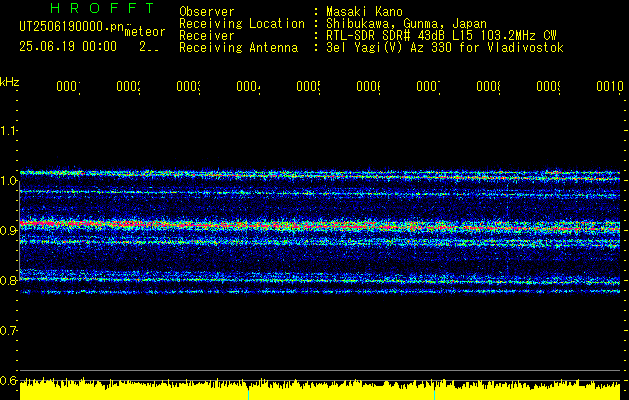Click the kHz axis unit label

(x=10, y=82)
